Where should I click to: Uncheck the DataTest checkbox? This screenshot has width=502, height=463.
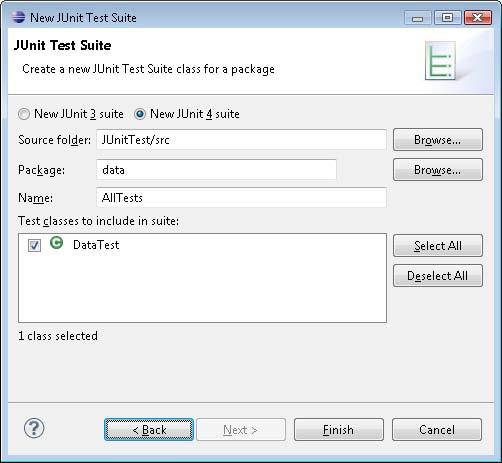35,246
